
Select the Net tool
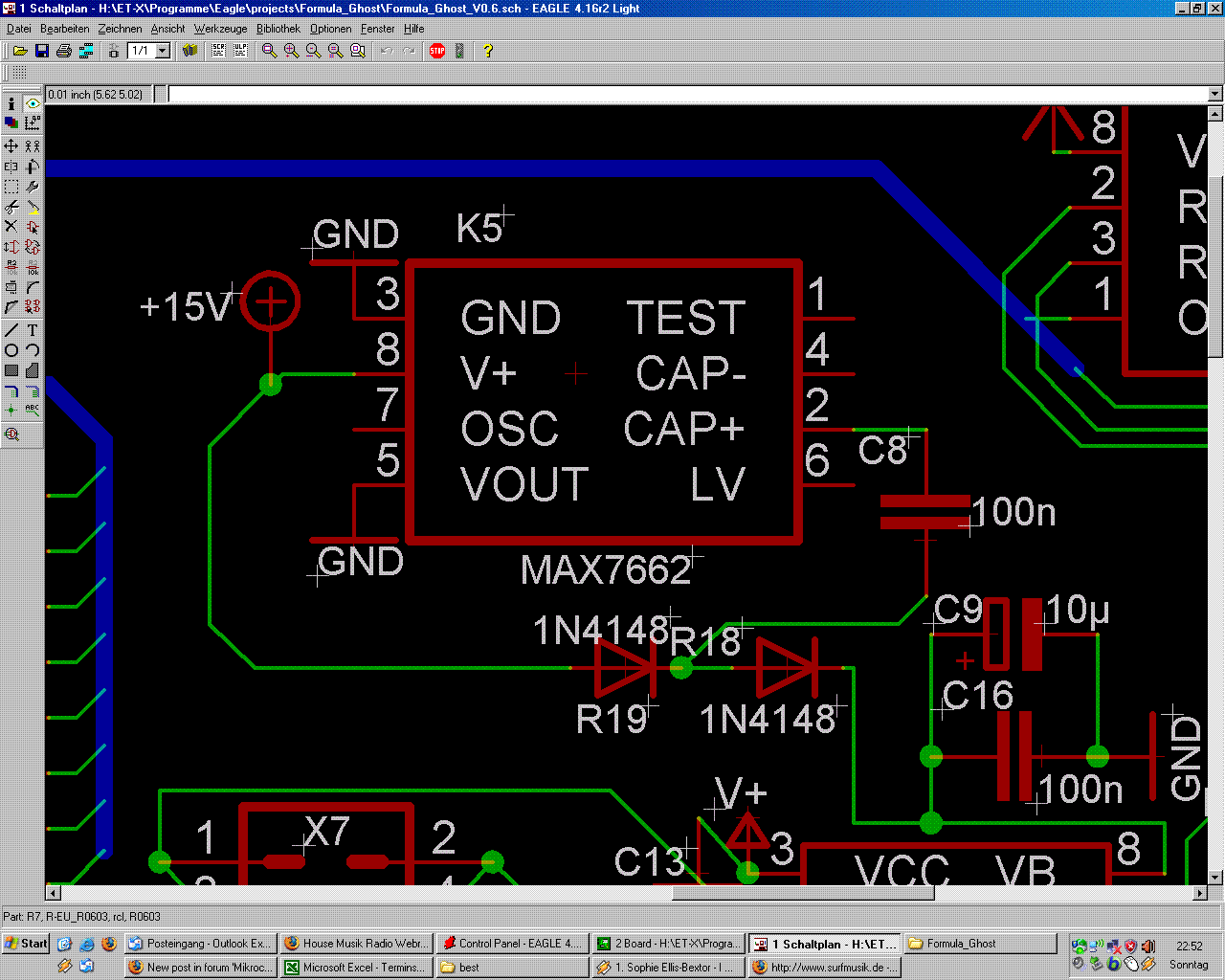(33, 390)
